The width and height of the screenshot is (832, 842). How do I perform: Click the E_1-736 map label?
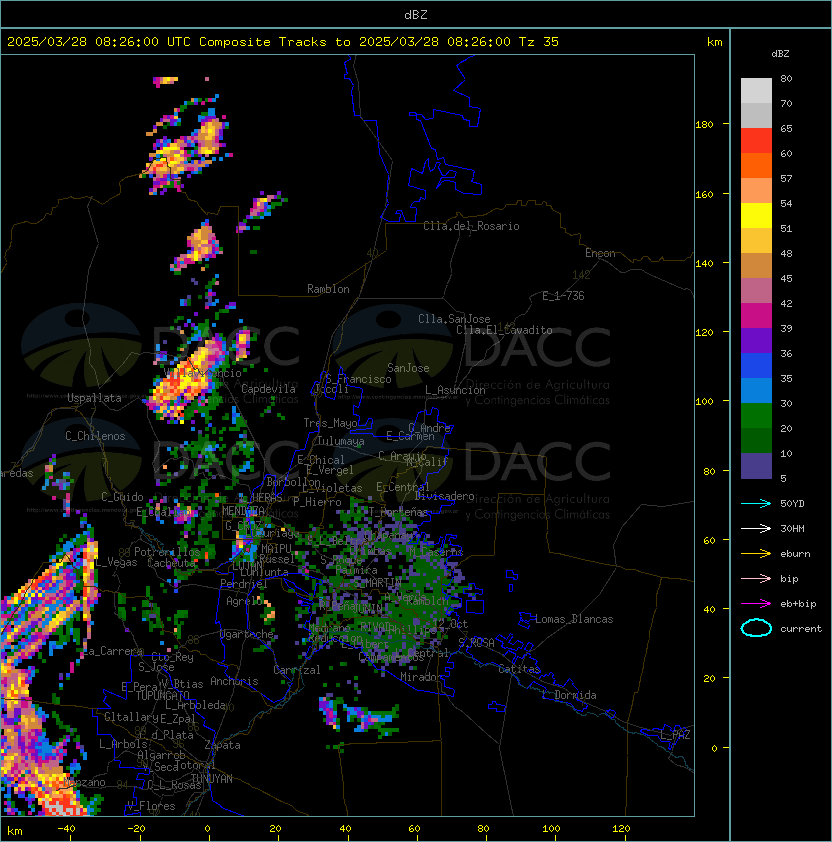(x=563, y=296)
